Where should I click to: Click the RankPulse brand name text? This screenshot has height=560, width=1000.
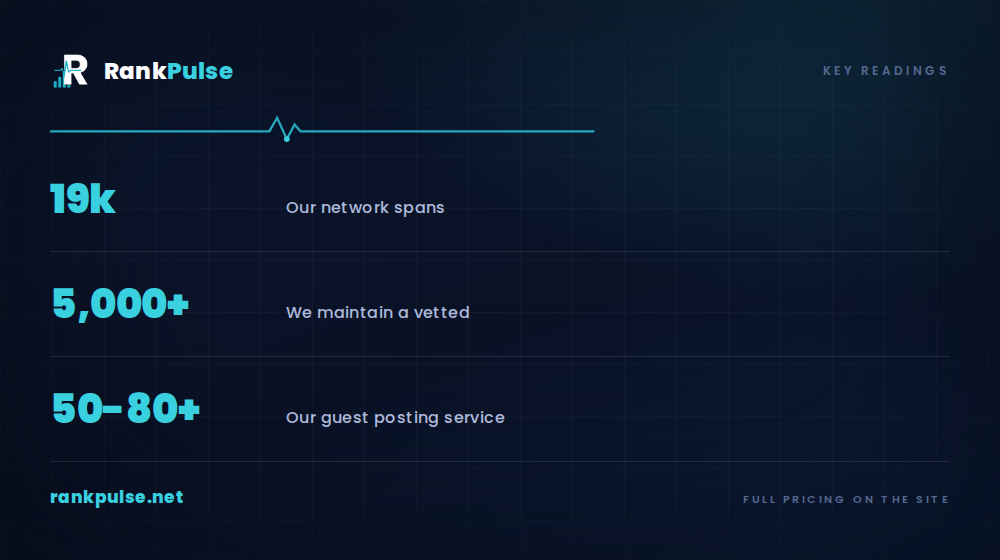pos(168,71)
